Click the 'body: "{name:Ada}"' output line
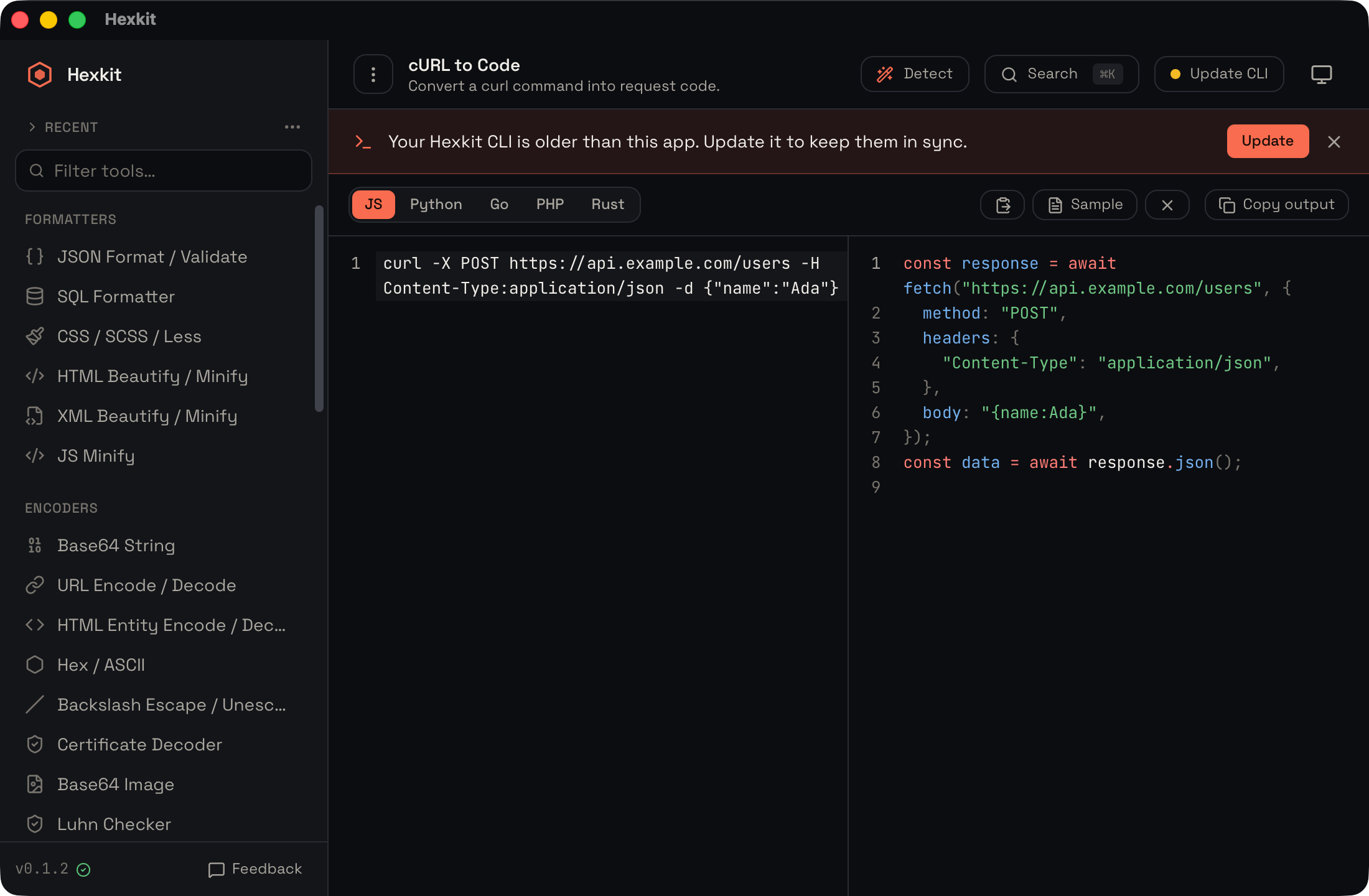The height and width of the screenshot is (896, 1369). coord(1014,413)
